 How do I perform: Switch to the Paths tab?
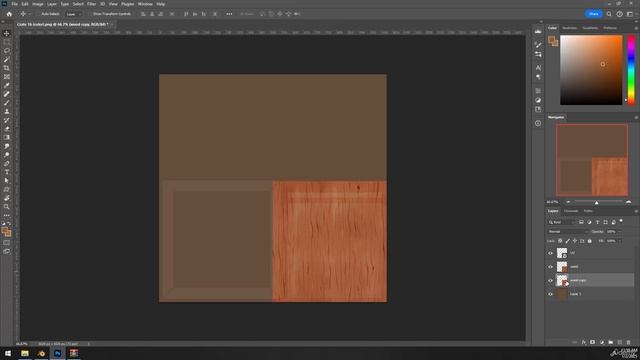pos(588,211)
